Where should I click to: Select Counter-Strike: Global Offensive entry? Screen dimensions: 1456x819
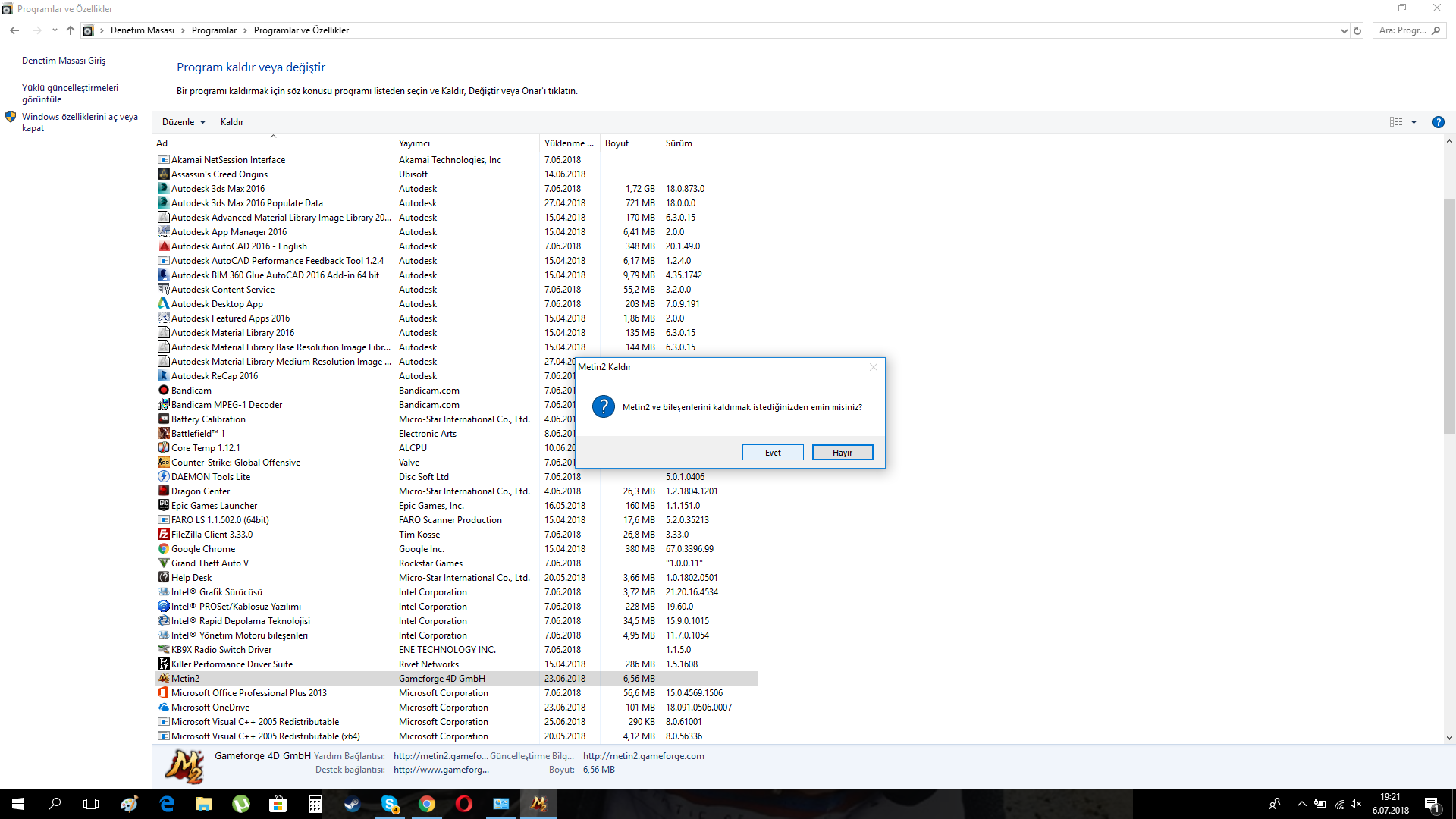pyautogui.click(x=366, y=463)
